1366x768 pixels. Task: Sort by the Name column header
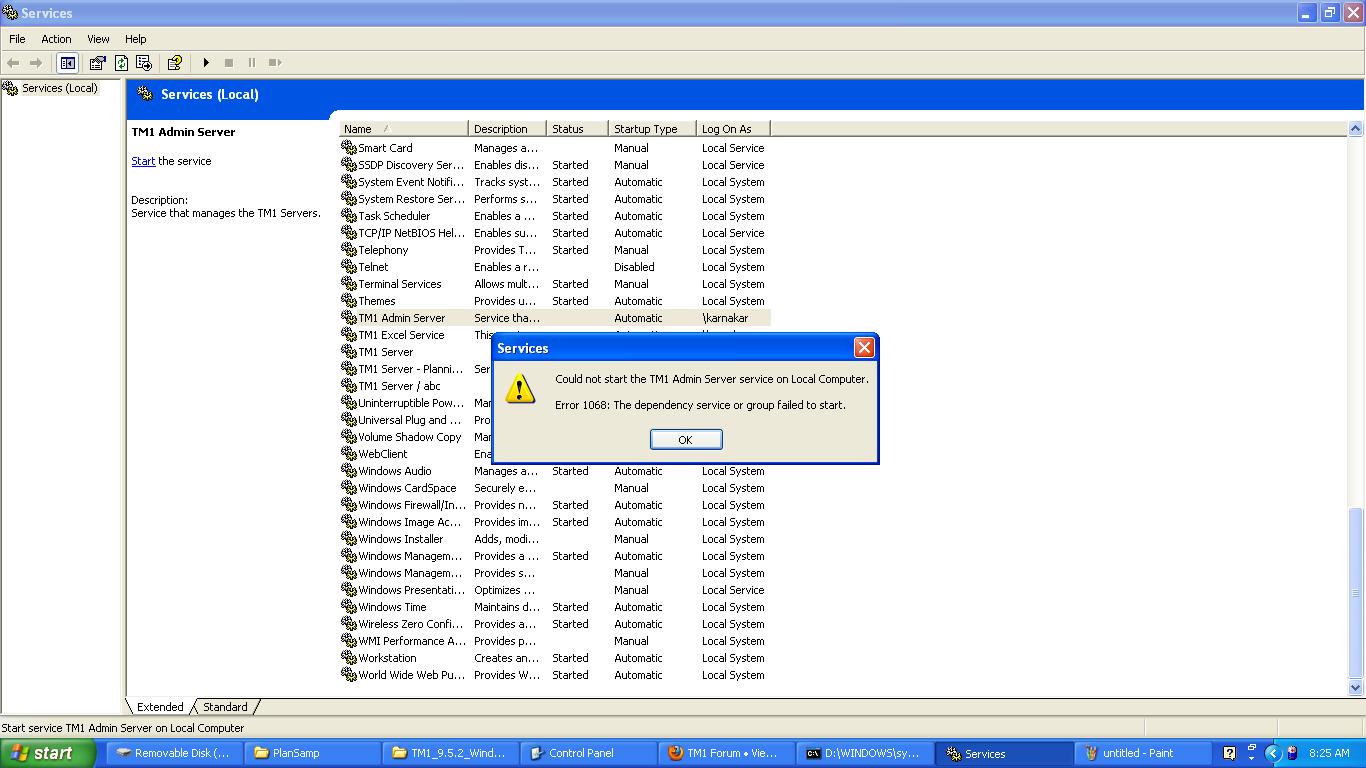click(404, 129)
